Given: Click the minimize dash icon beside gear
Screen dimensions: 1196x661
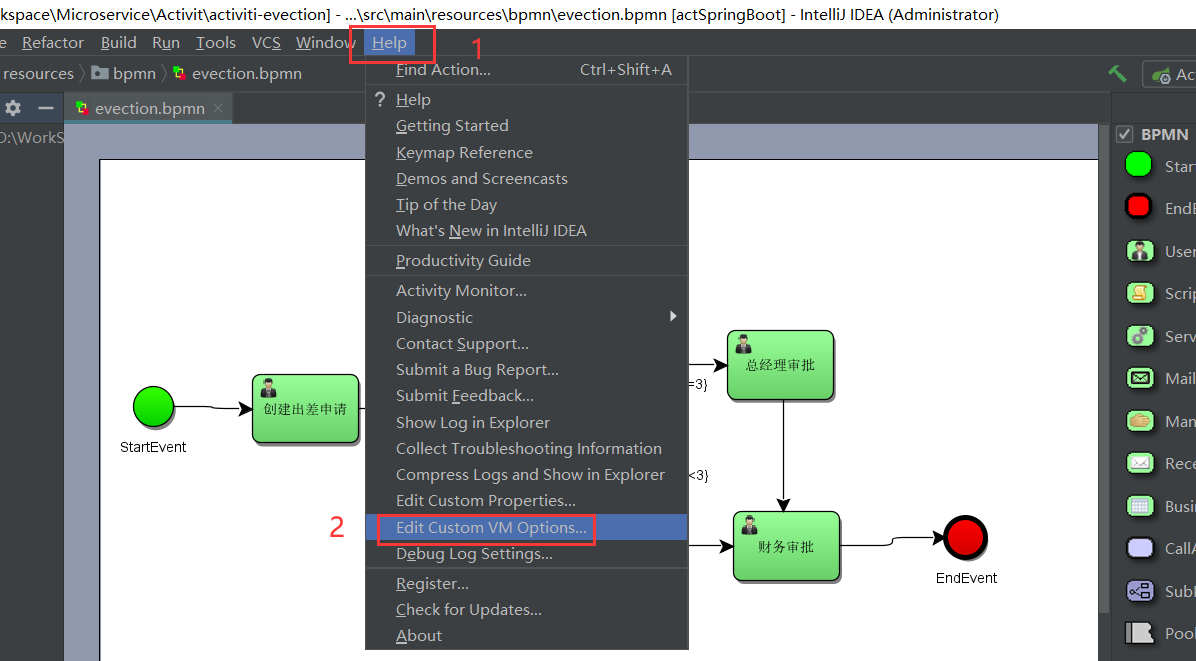Looking at the screenshot, I should click(46, 108).
